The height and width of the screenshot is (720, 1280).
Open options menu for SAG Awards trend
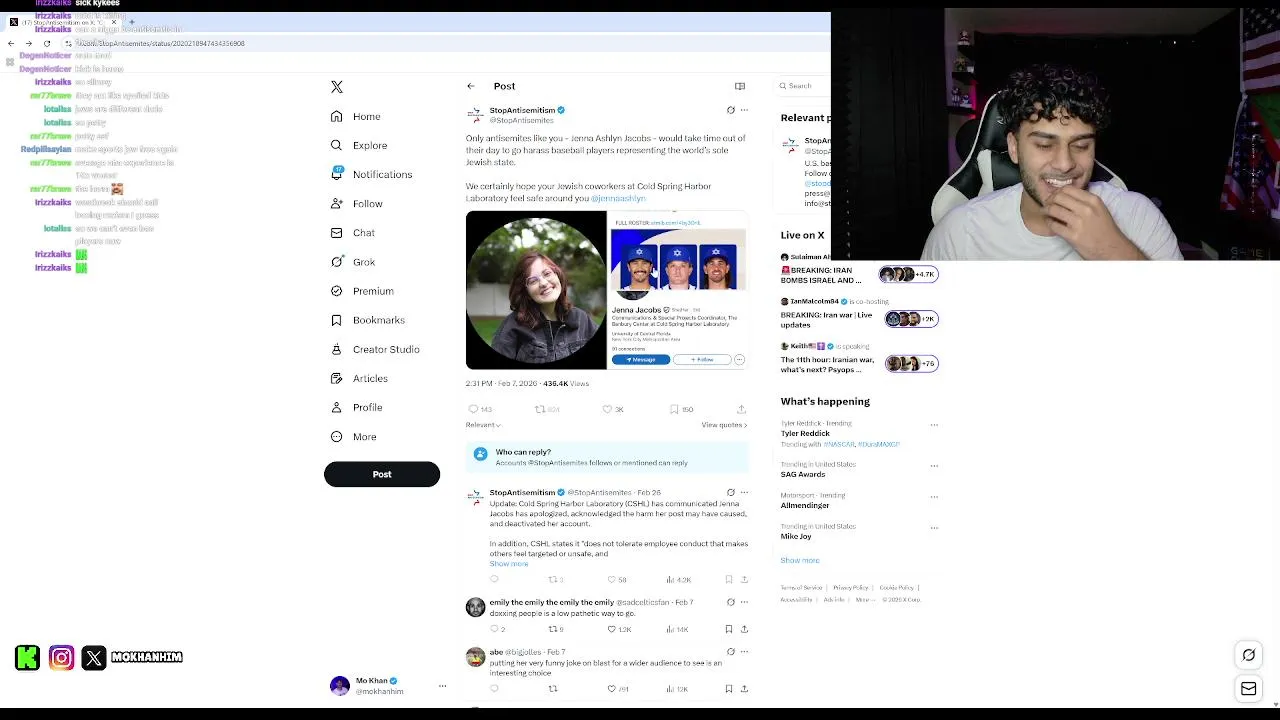pos(934,466)
